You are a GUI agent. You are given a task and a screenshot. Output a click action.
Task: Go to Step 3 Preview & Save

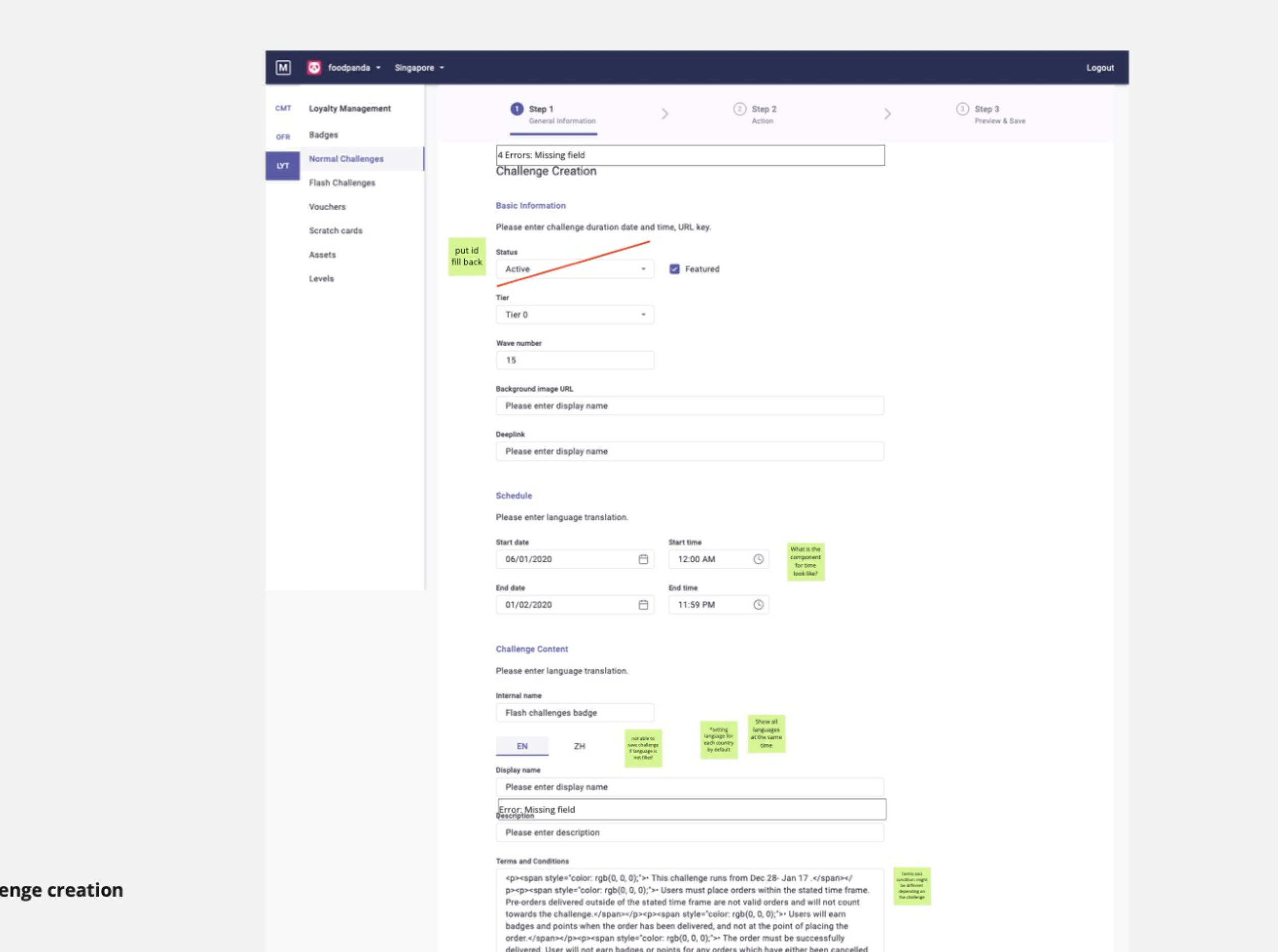pos(998,114)
